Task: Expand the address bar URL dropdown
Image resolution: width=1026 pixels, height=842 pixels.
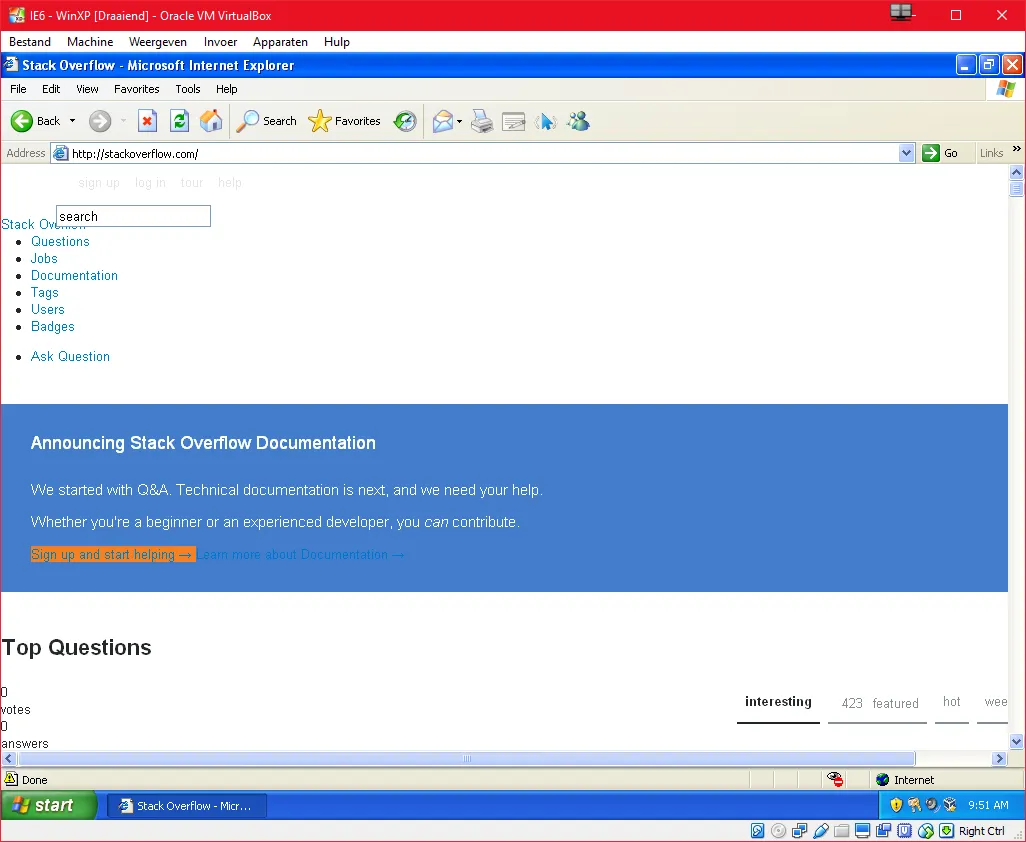Action: click(x=906, y=153)
